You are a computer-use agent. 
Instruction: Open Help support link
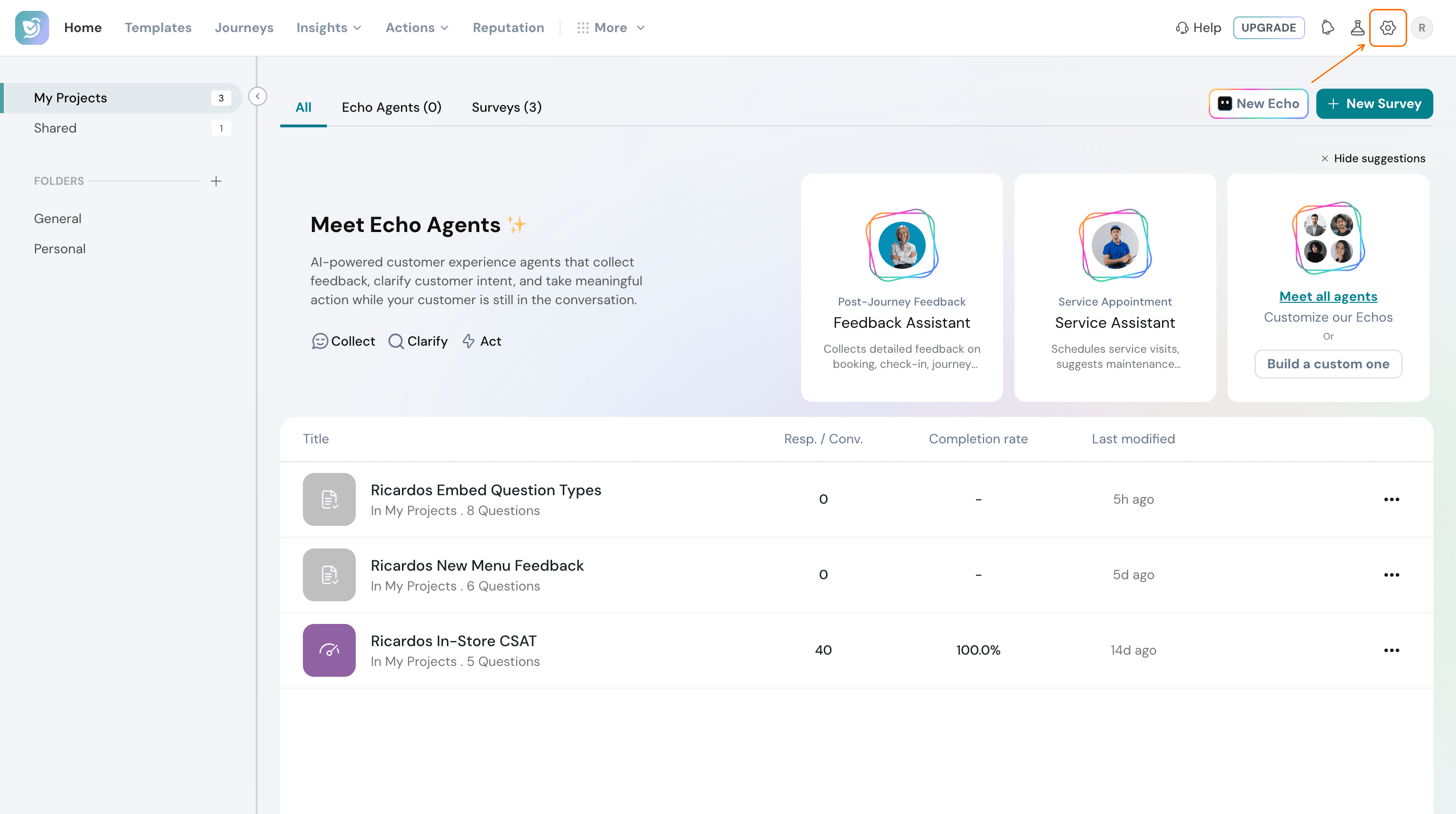(x=1198, y=28)
